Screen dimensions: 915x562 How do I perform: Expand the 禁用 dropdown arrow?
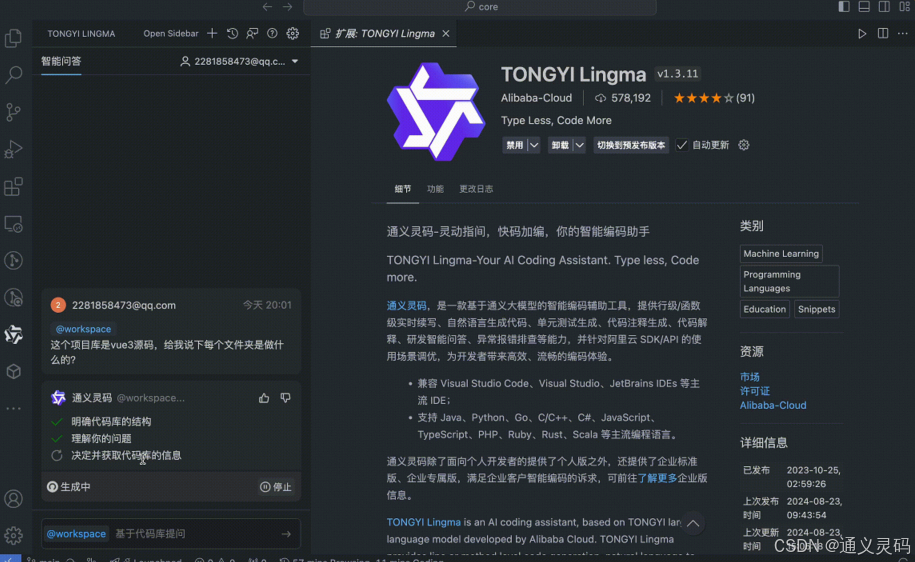click(534, 145)
